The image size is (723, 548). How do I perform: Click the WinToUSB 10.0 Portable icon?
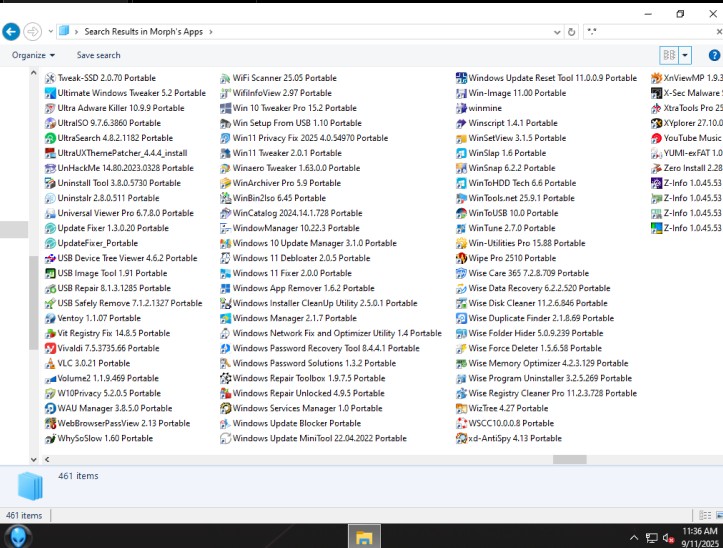(x=461, y=213)
